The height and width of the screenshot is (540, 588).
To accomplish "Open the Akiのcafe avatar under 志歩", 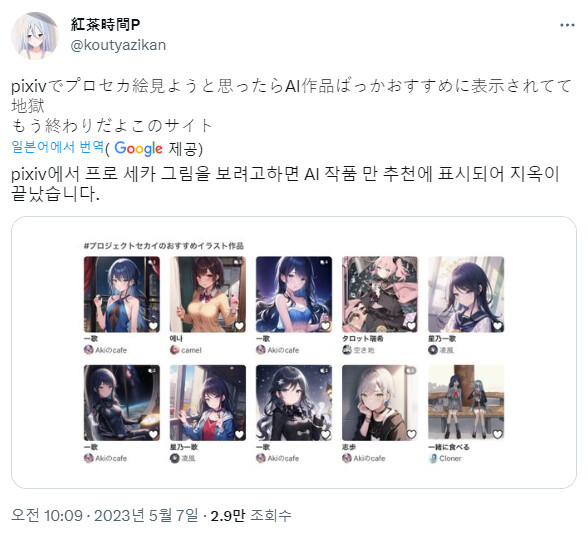I will tap(347, 458).
